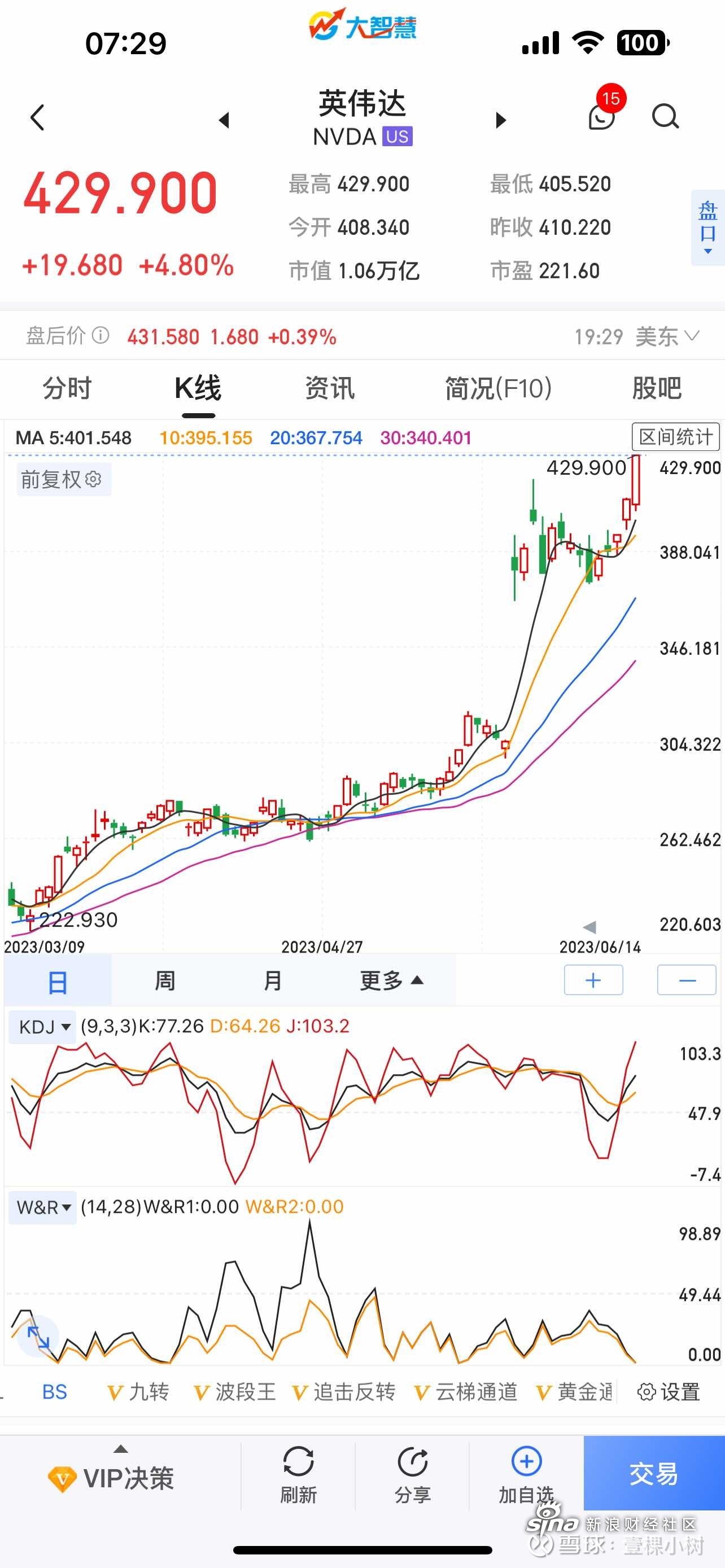Select the 日 daily period tab
Screen dimensions: 725x1568
(x=58, y=980)
